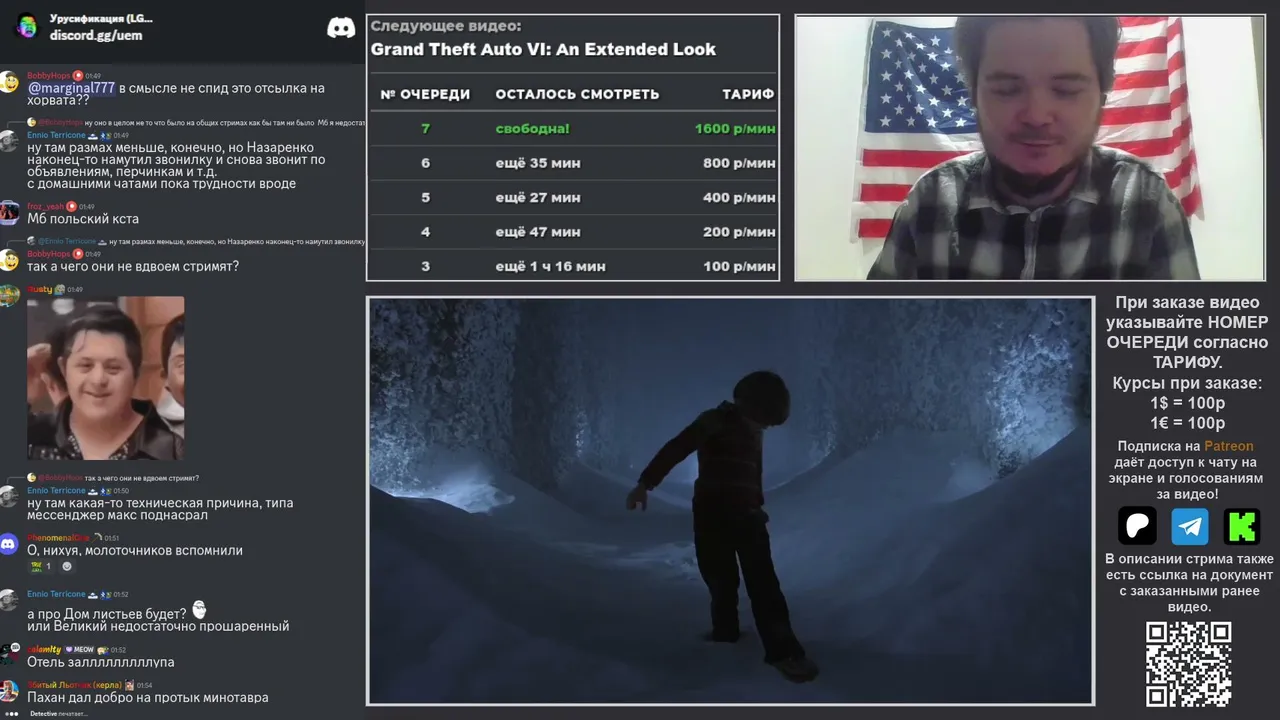Click the "ОСТАЛОСЬ СМОТРЕТЬ" column header
The height and width of the screenshot is (720, 1280).
point(577,94)
